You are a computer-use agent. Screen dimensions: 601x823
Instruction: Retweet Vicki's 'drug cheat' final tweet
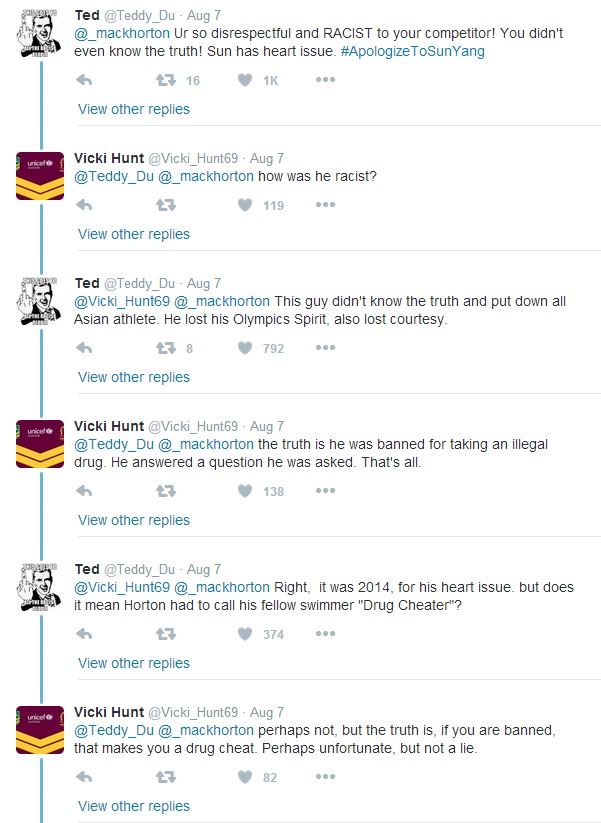166,777
